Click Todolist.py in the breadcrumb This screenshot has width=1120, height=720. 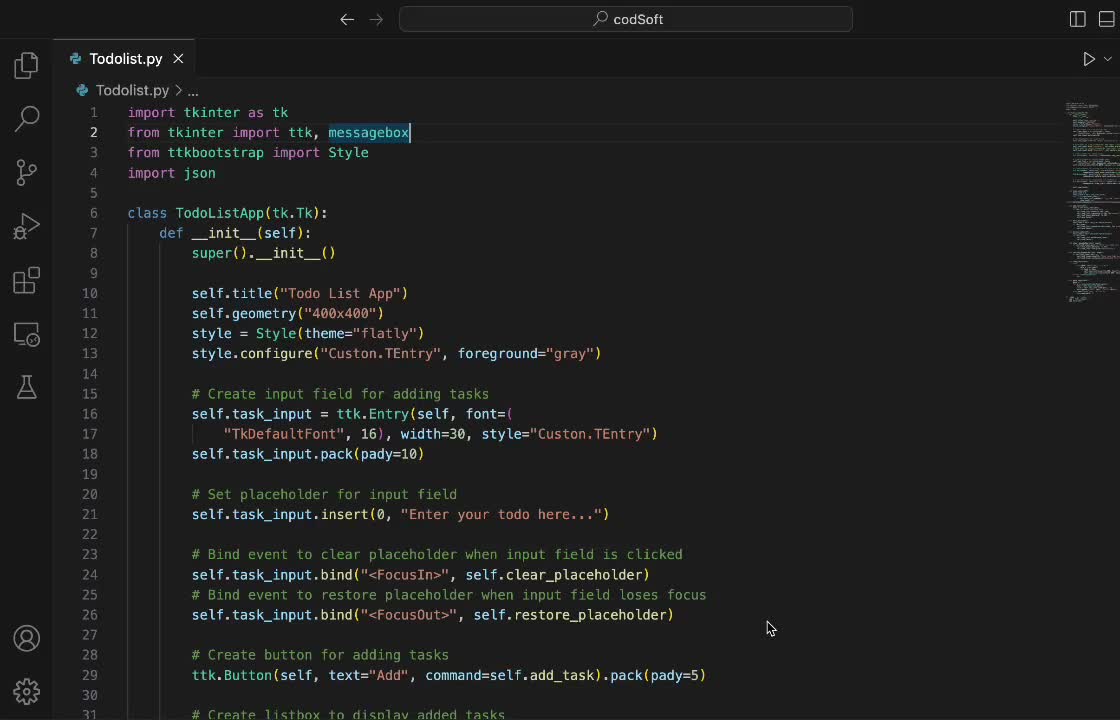tap(132, 90)
